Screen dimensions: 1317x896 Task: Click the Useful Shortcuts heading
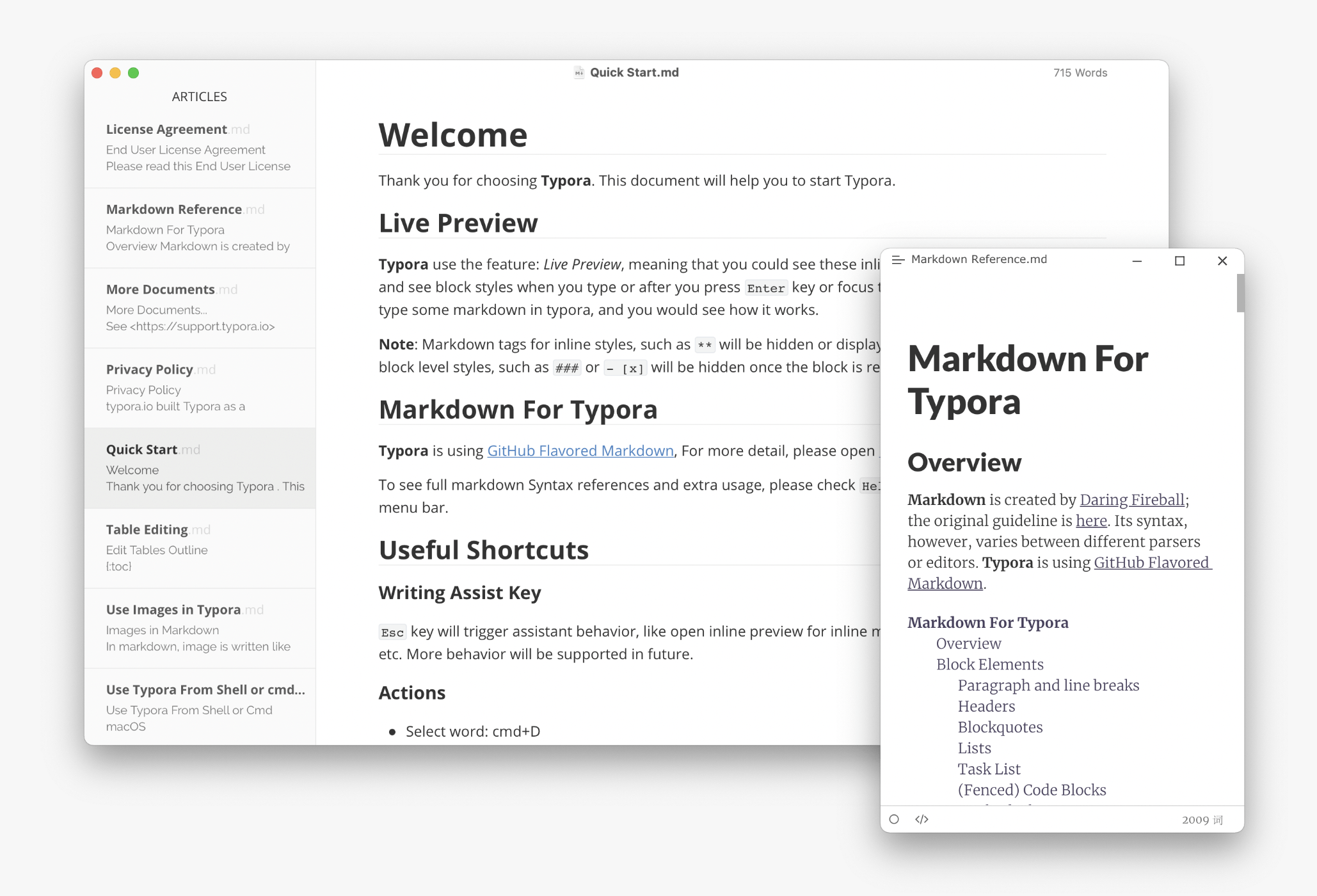484,550
